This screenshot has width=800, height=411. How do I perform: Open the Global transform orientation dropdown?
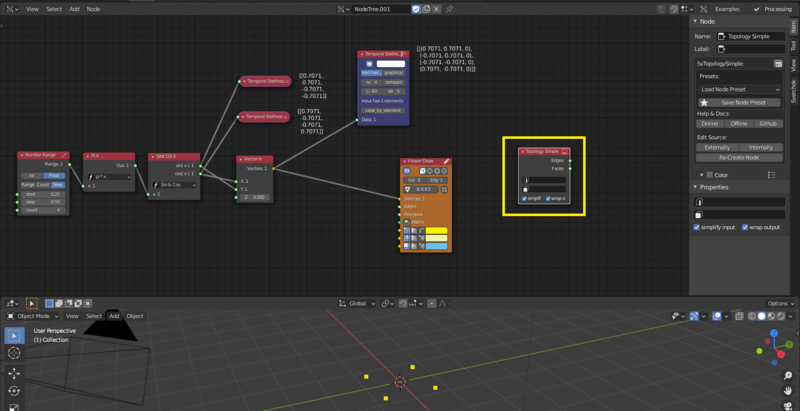point(357,303)
